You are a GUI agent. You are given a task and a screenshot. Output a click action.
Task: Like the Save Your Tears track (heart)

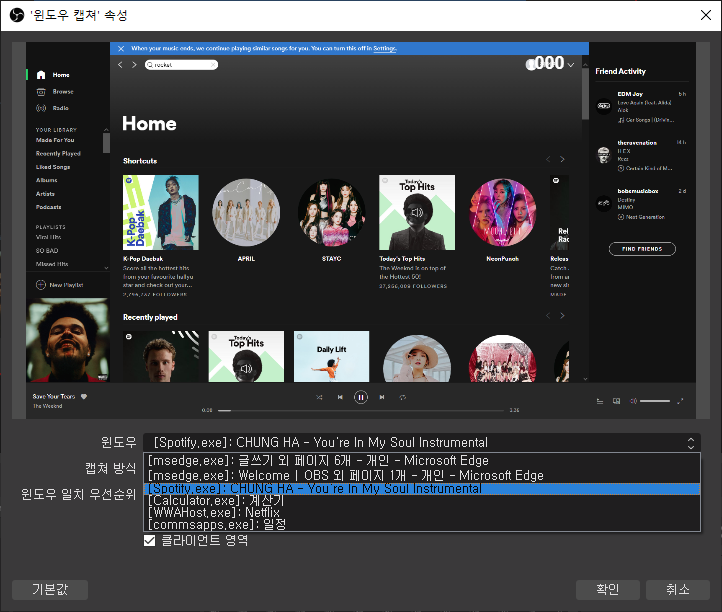[x=84, y=396]
